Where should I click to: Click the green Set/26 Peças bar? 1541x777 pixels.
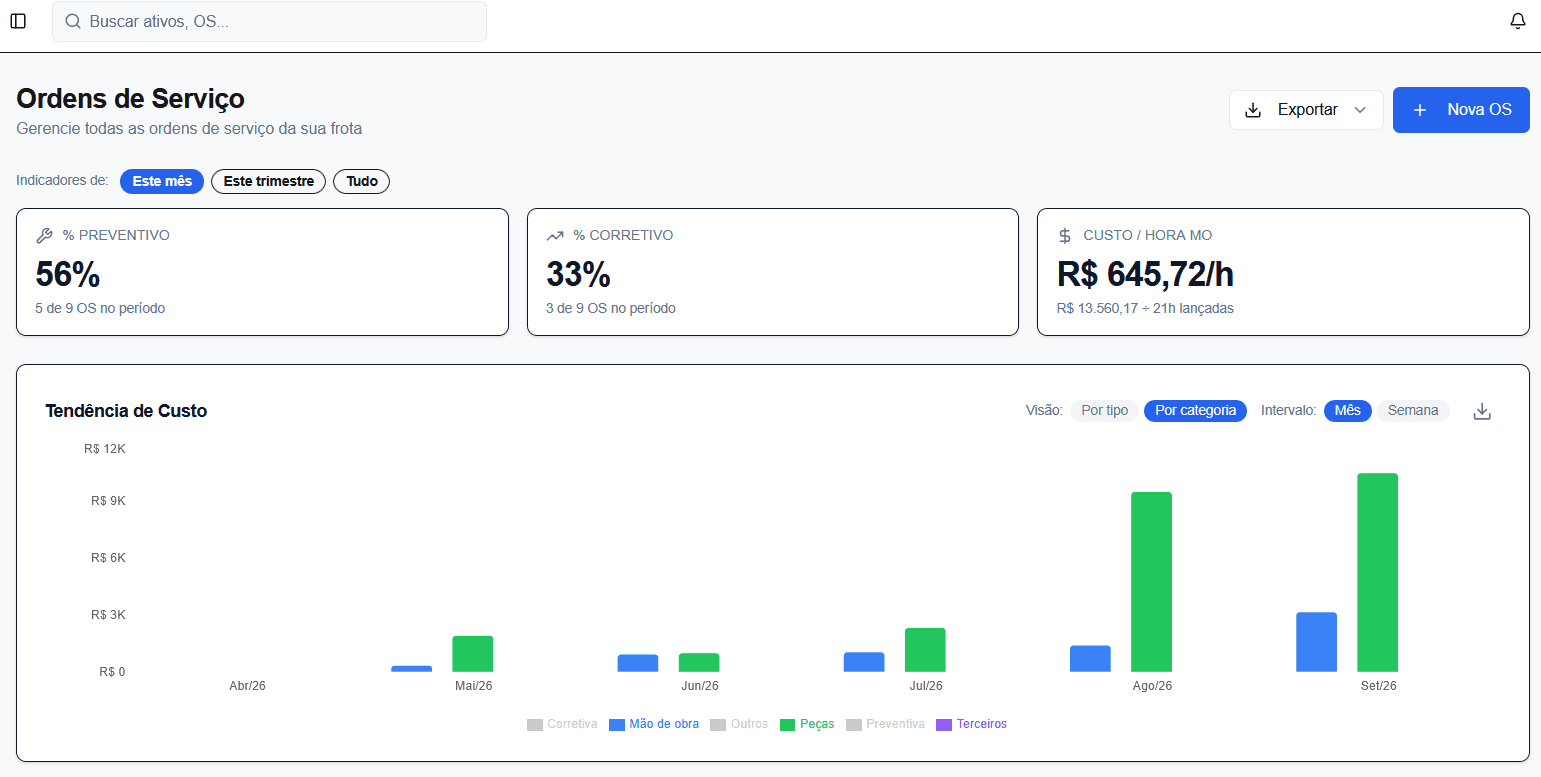1377,572
